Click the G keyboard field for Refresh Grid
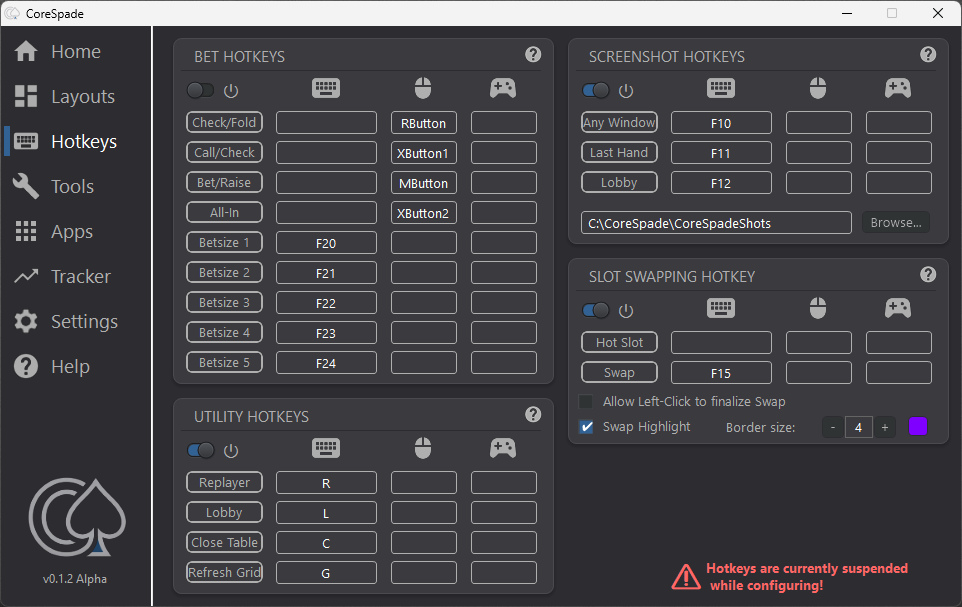 point(326,573)
